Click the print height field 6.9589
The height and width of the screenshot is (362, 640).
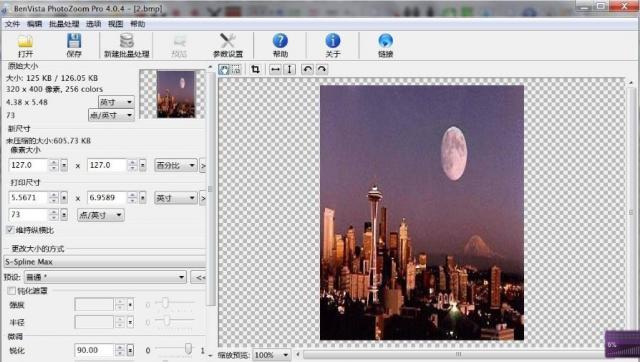(107, 198)
